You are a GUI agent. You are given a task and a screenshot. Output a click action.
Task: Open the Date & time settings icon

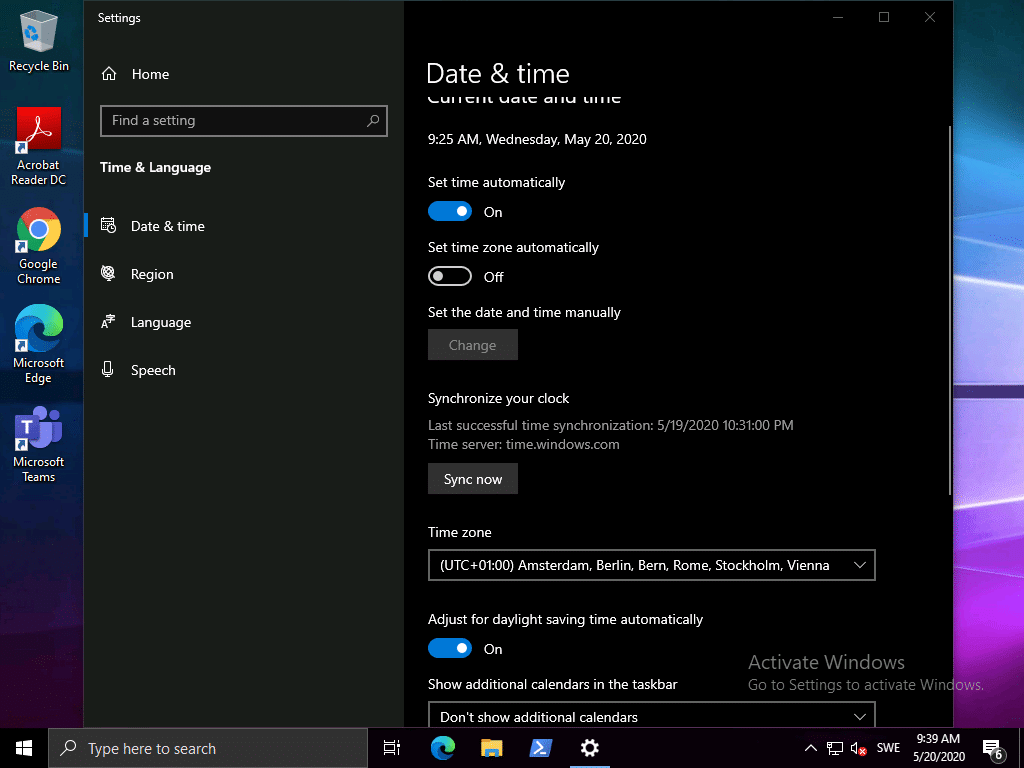coord(109,226)
